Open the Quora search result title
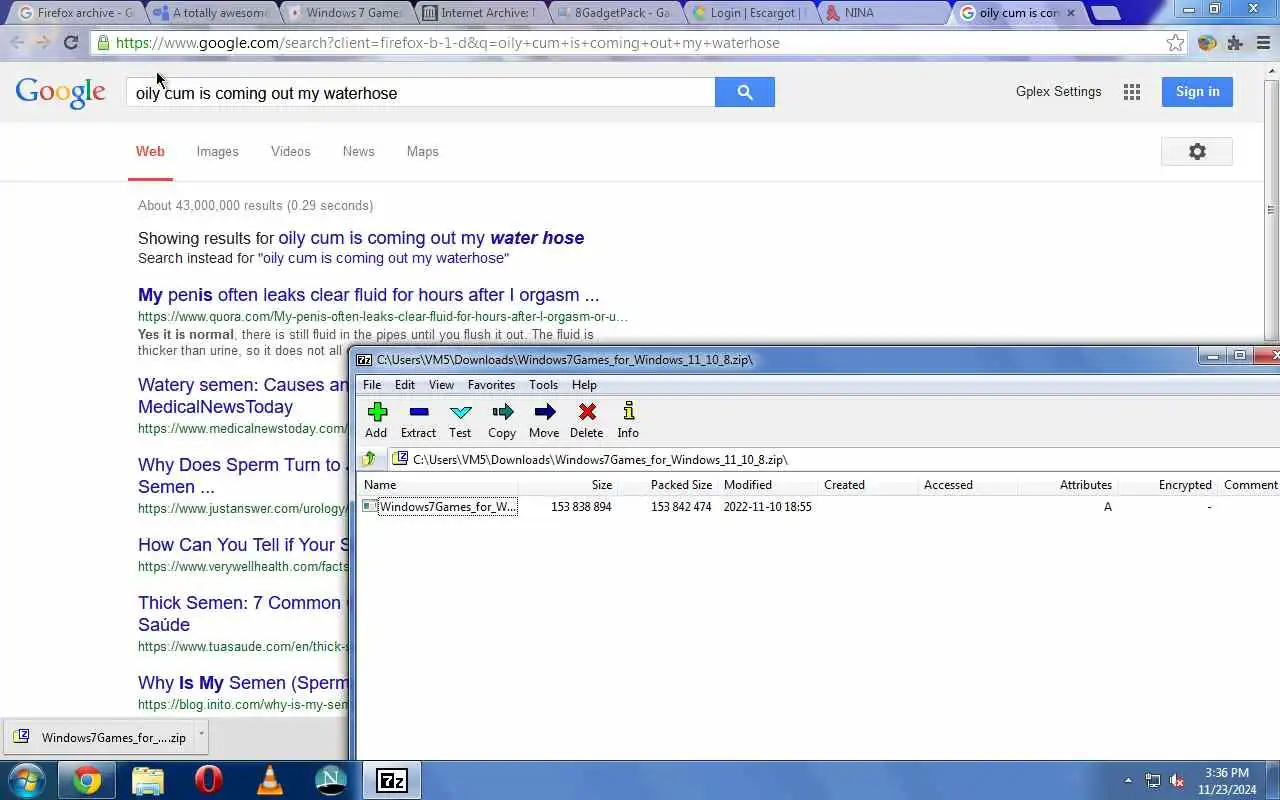 pyautogui.click(x=369, y=295)
